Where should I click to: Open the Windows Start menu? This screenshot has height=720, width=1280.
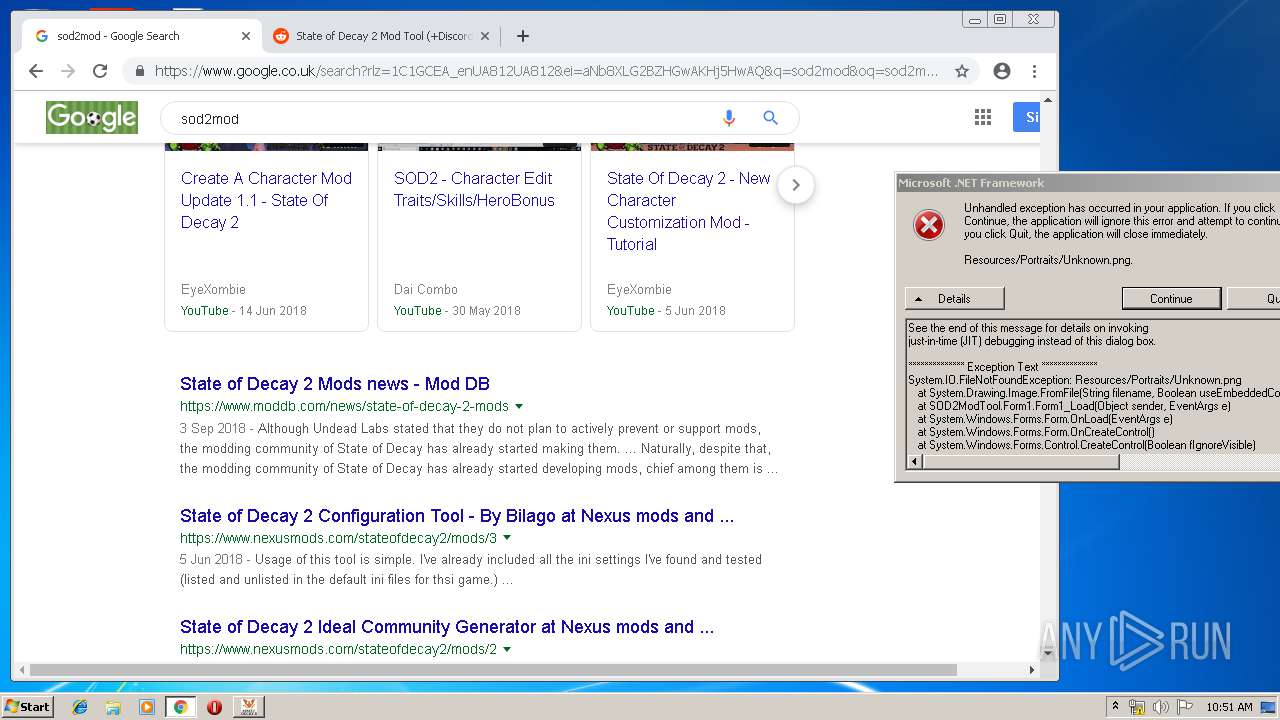click(27, 707)
